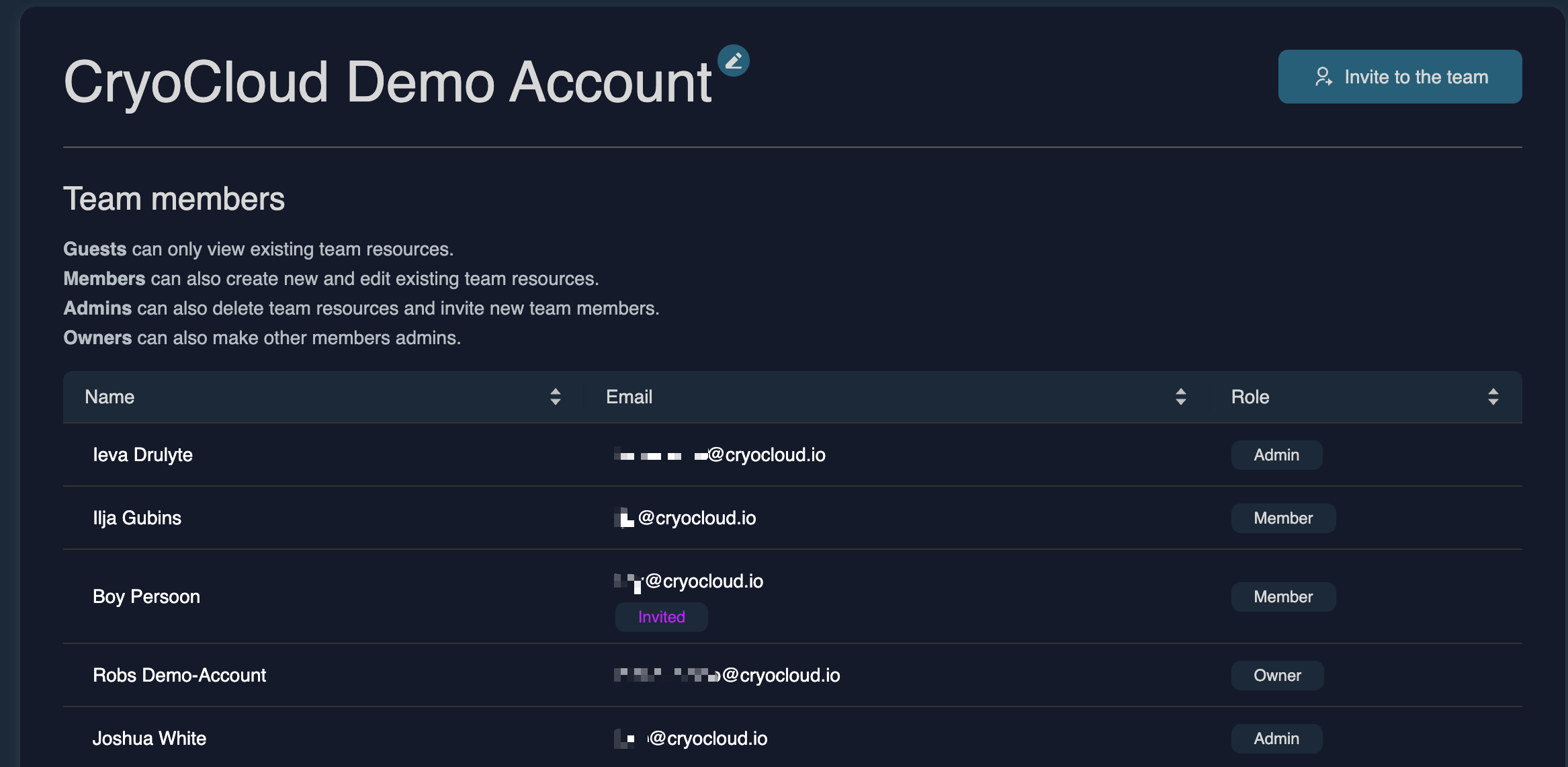The height and width of the screenshot is (767, 1568).
Task: Select the Ieva Drulyte name cell
Action: tap(142, 455)
